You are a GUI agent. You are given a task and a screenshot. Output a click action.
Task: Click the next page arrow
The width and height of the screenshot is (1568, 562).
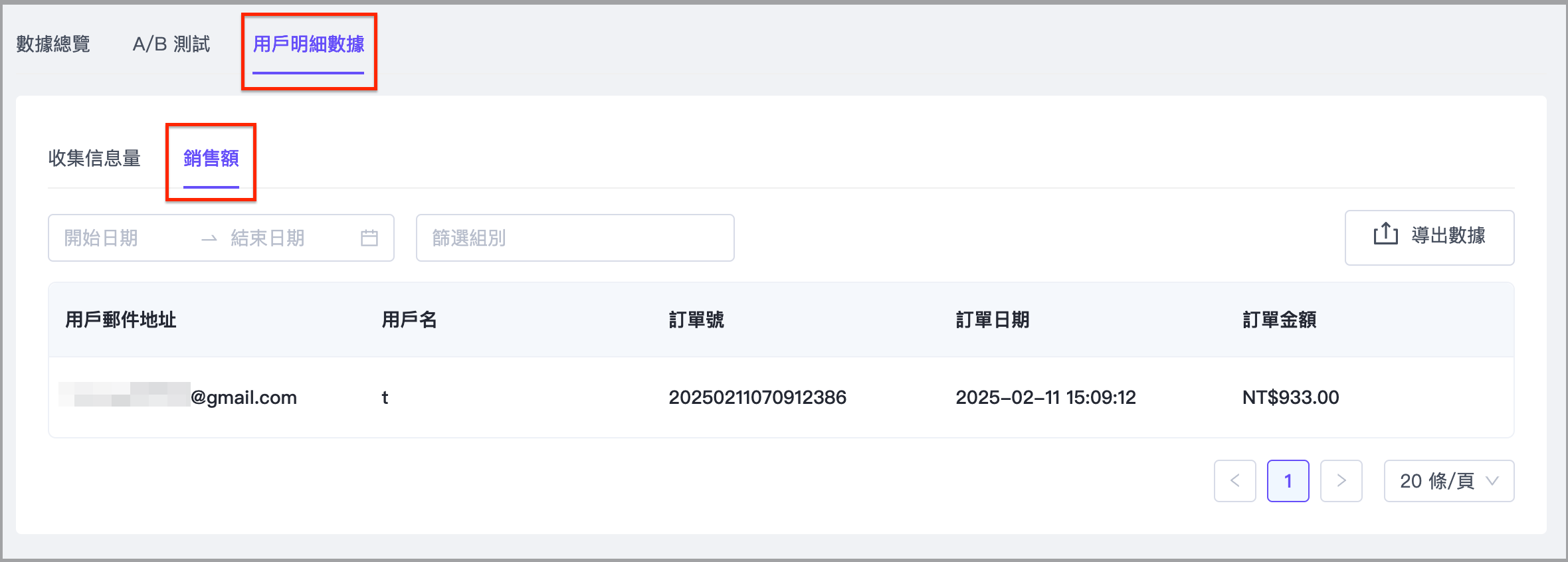[1341, 480]
